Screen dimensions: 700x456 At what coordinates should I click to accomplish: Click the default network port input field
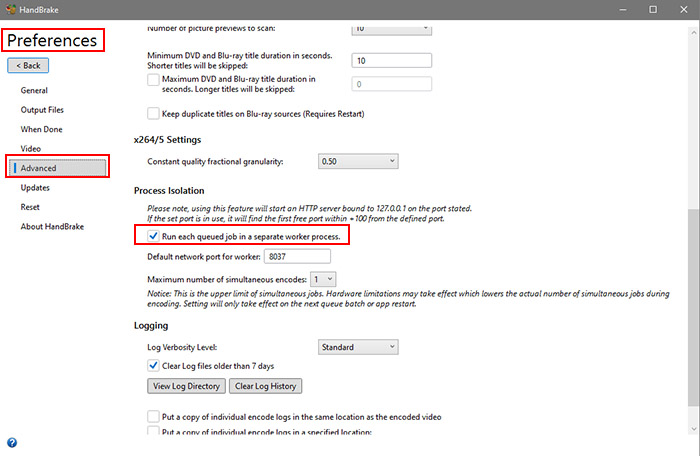pyautogui.click(x=294, y=257)
